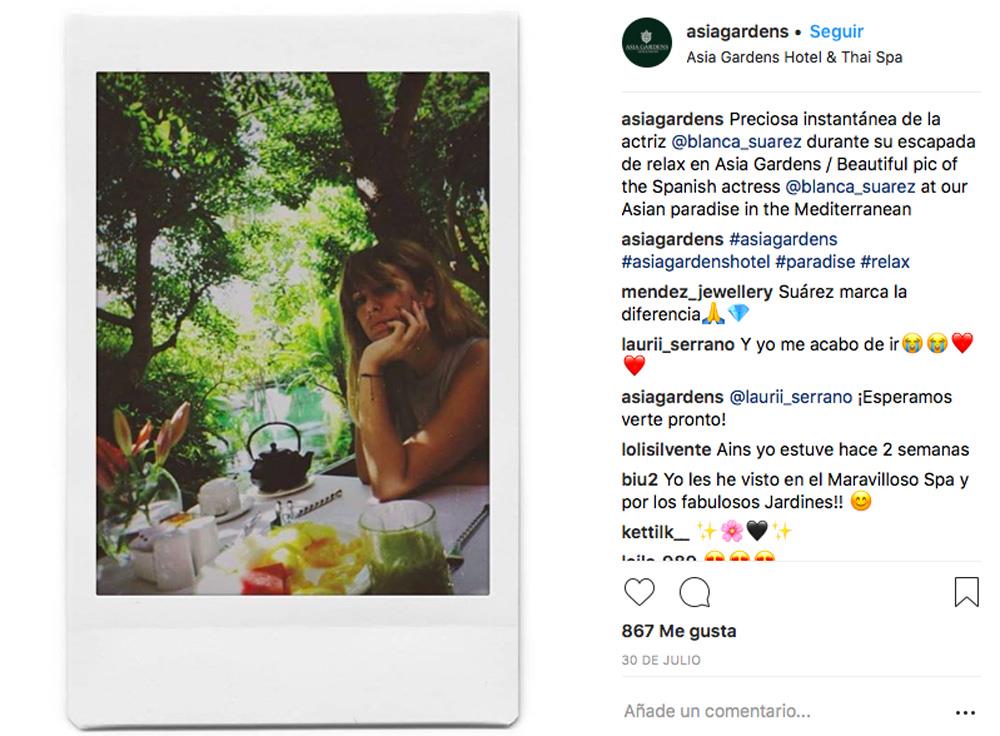Open the #relax hashtag

pos(885,262)
